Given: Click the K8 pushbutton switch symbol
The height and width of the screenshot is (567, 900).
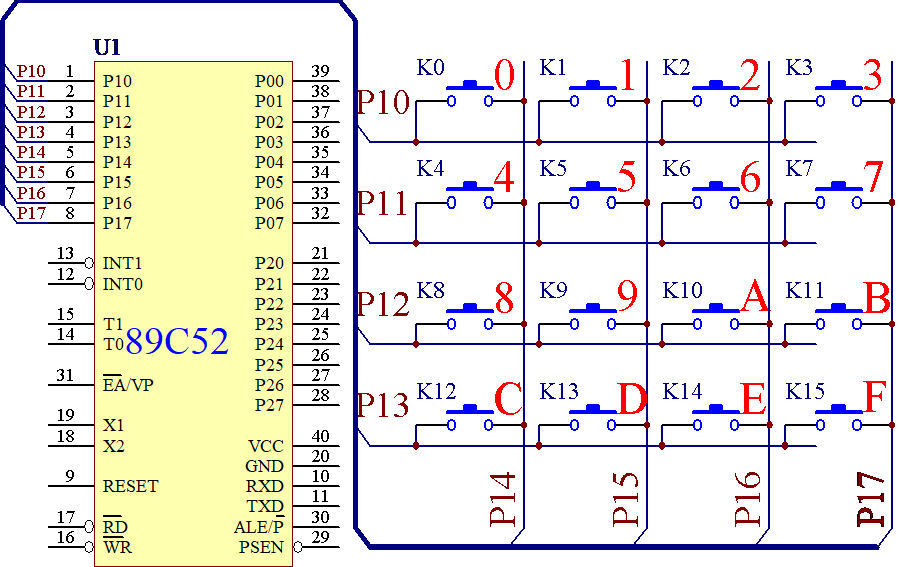Looking at the screenshot, I should pos(470,317).
